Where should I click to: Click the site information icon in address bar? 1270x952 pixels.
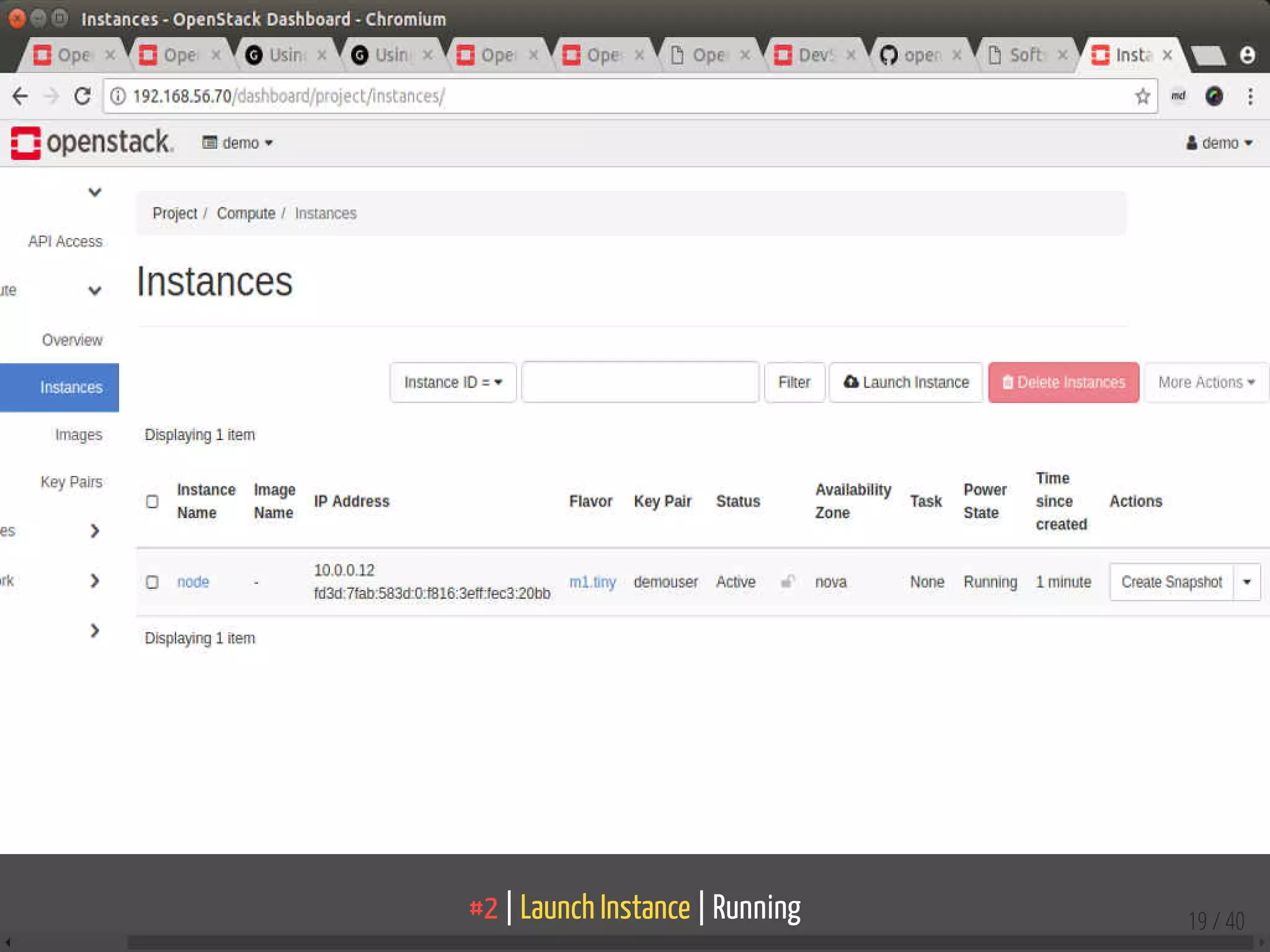click(x=118, y=96)
